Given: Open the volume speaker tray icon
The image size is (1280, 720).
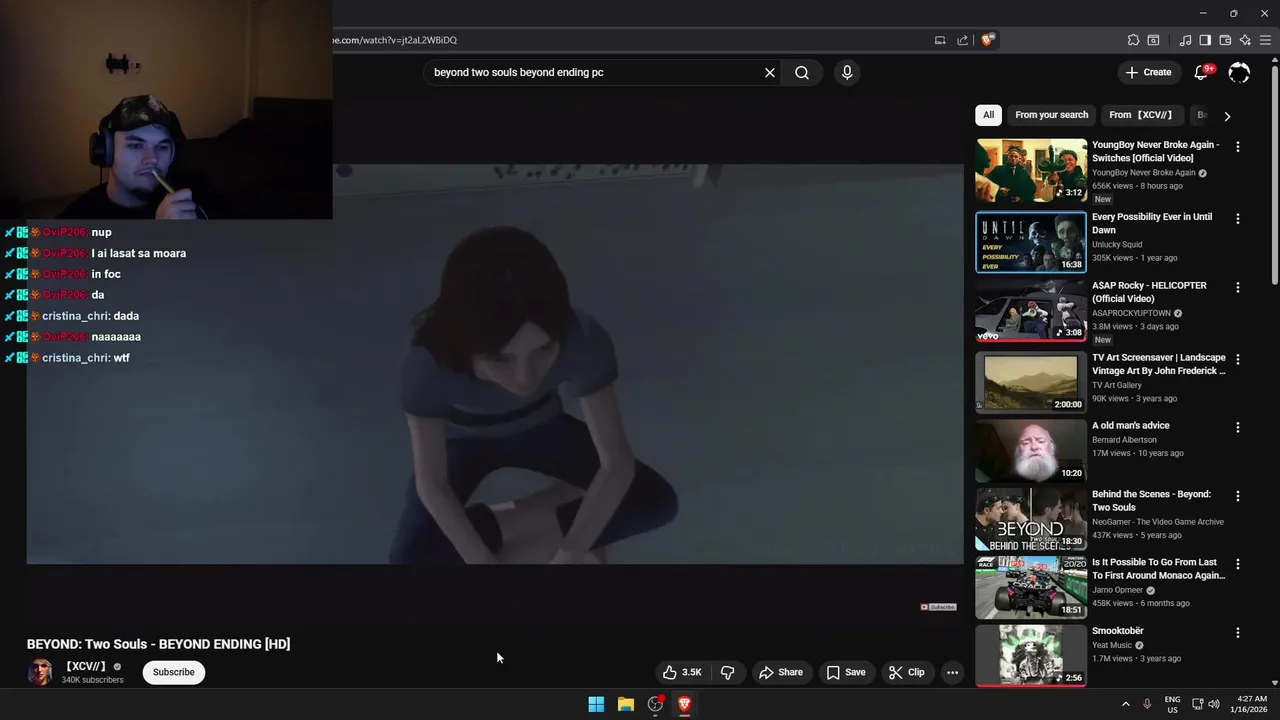Looking at the screenshot, I should 1214,704.
